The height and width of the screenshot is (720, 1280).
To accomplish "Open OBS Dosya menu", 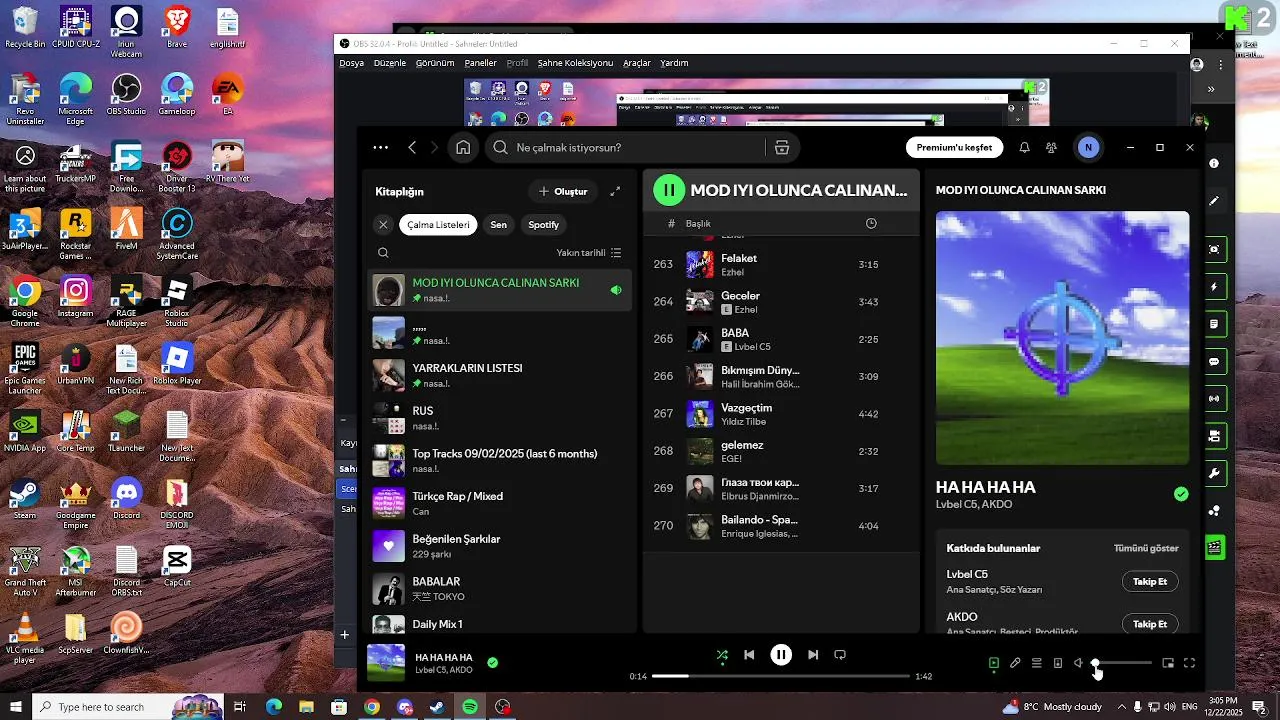I will (x=351, y=63).
